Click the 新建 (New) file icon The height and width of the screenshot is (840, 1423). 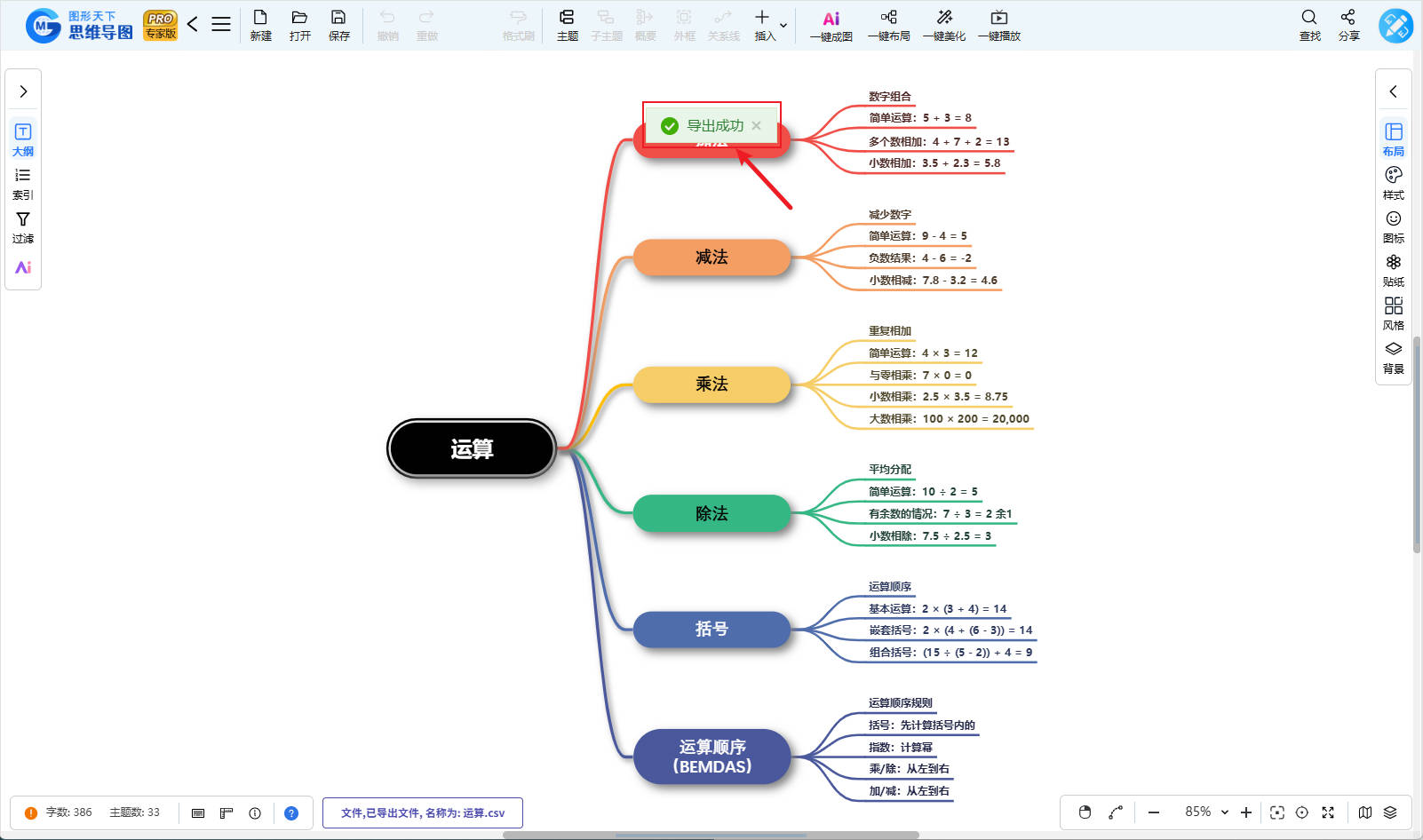pos(260,25)
